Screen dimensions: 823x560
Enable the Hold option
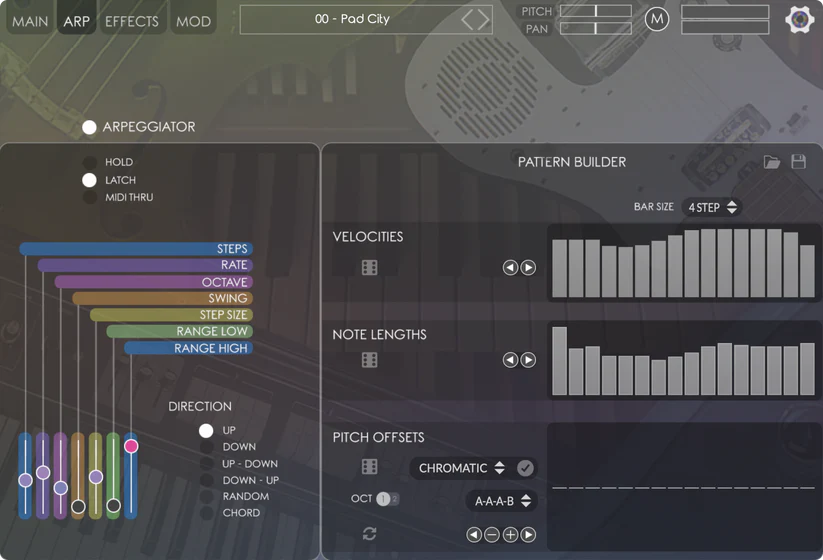pos(90,162)
